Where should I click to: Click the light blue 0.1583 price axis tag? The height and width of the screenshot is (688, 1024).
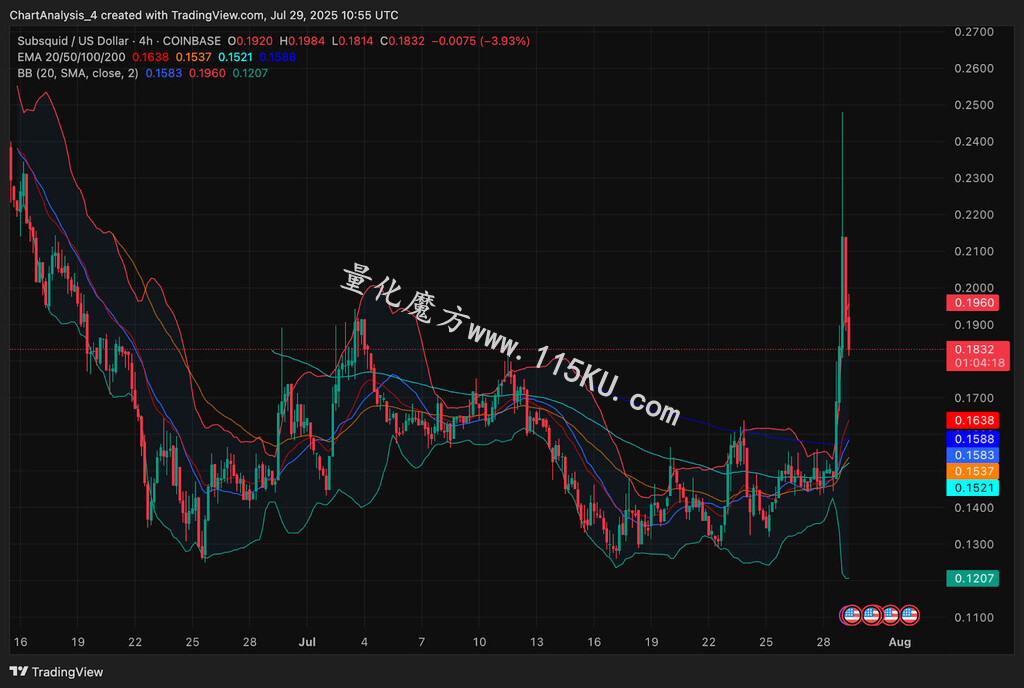pyautogui.click(x=972, y=455)
